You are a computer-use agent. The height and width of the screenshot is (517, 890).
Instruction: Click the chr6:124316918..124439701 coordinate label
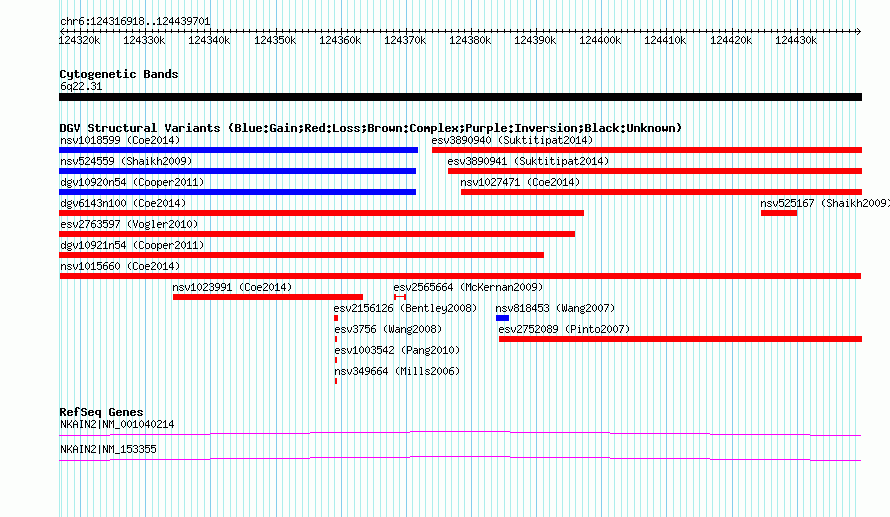(135, 22)
